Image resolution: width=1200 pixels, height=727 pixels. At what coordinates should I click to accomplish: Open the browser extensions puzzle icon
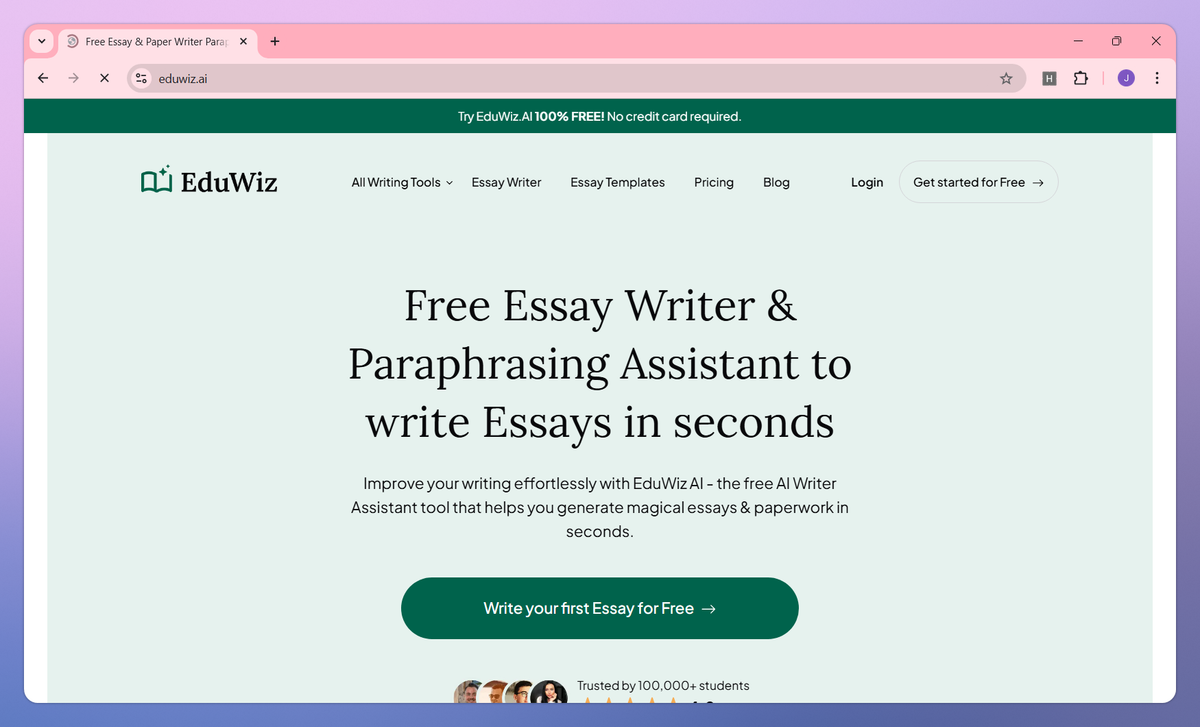click(x=1081, y=78)
